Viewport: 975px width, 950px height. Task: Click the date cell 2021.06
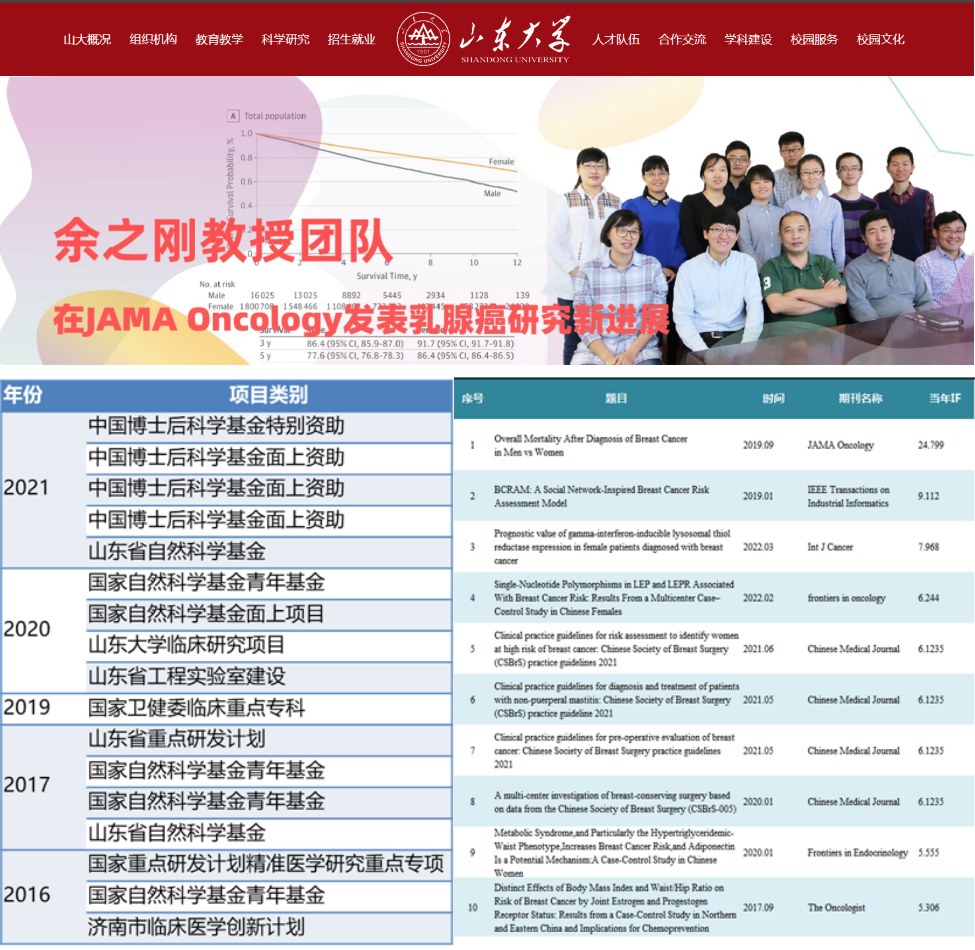(758, 649)
